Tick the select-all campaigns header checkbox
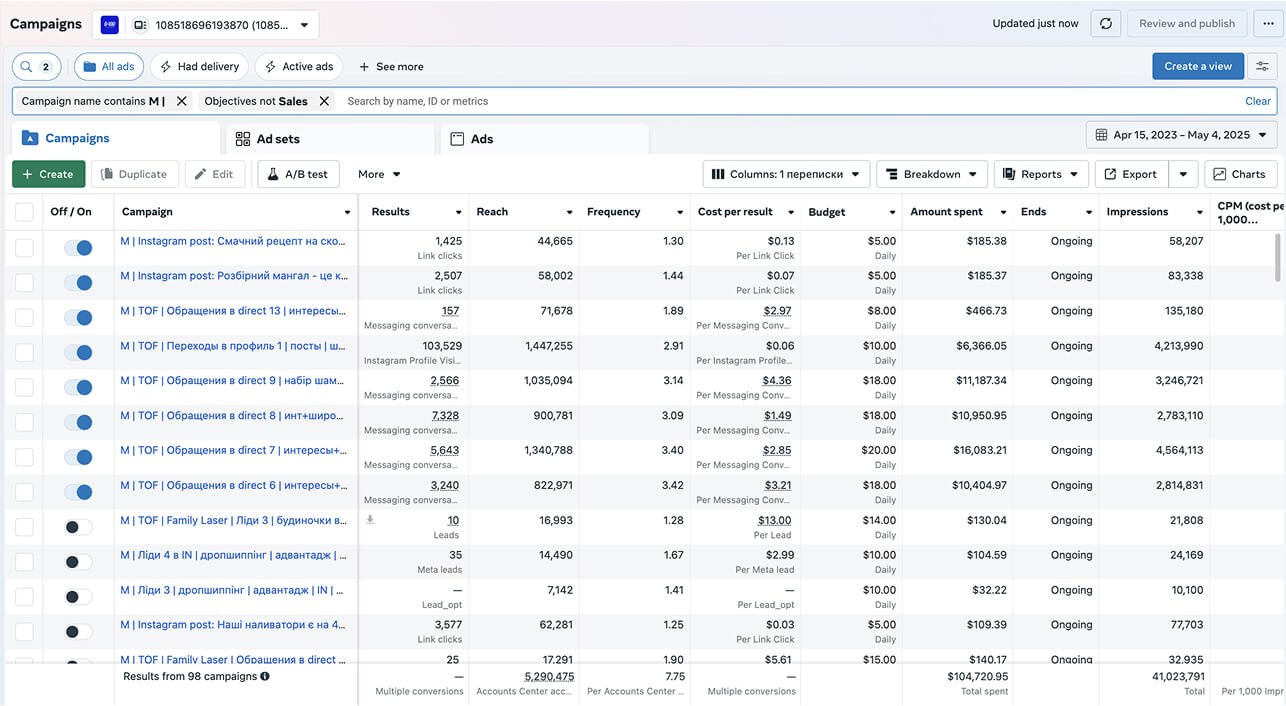Viewport: 1286px width, 706px height. [24, 212]
